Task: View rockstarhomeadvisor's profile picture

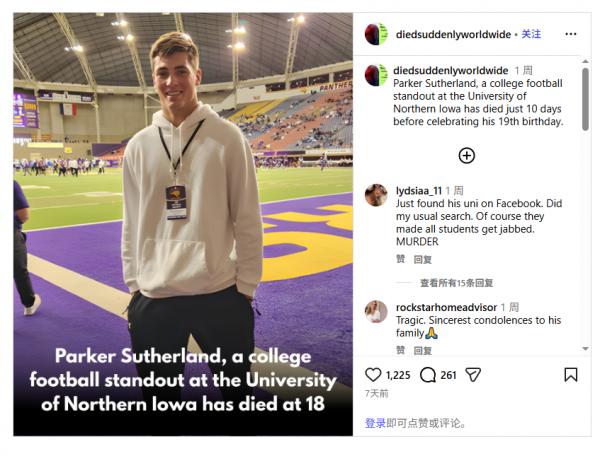Action: point(376,311)
